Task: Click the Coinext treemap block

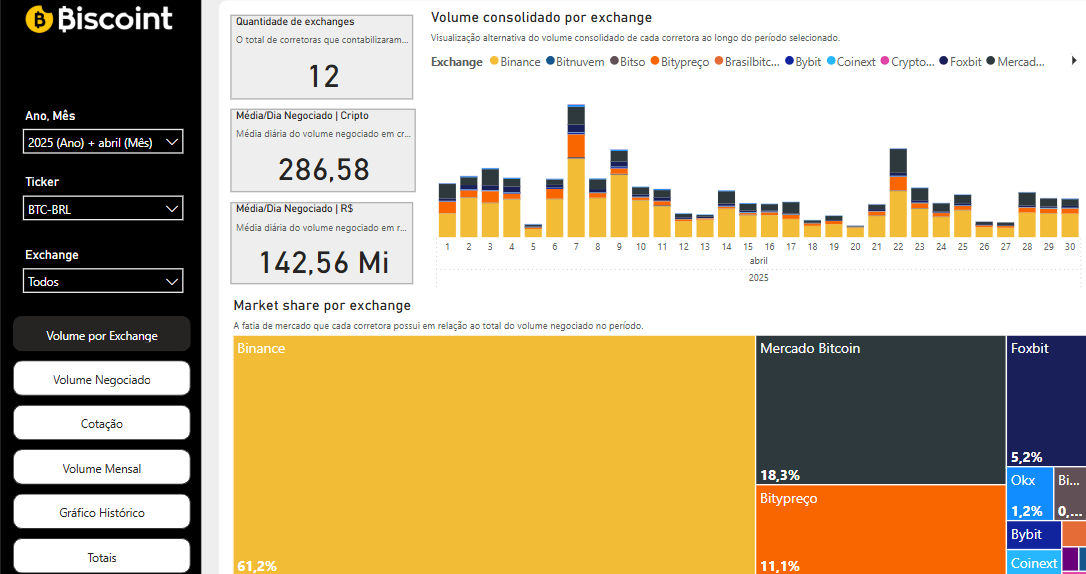Action: (1033, 562)
